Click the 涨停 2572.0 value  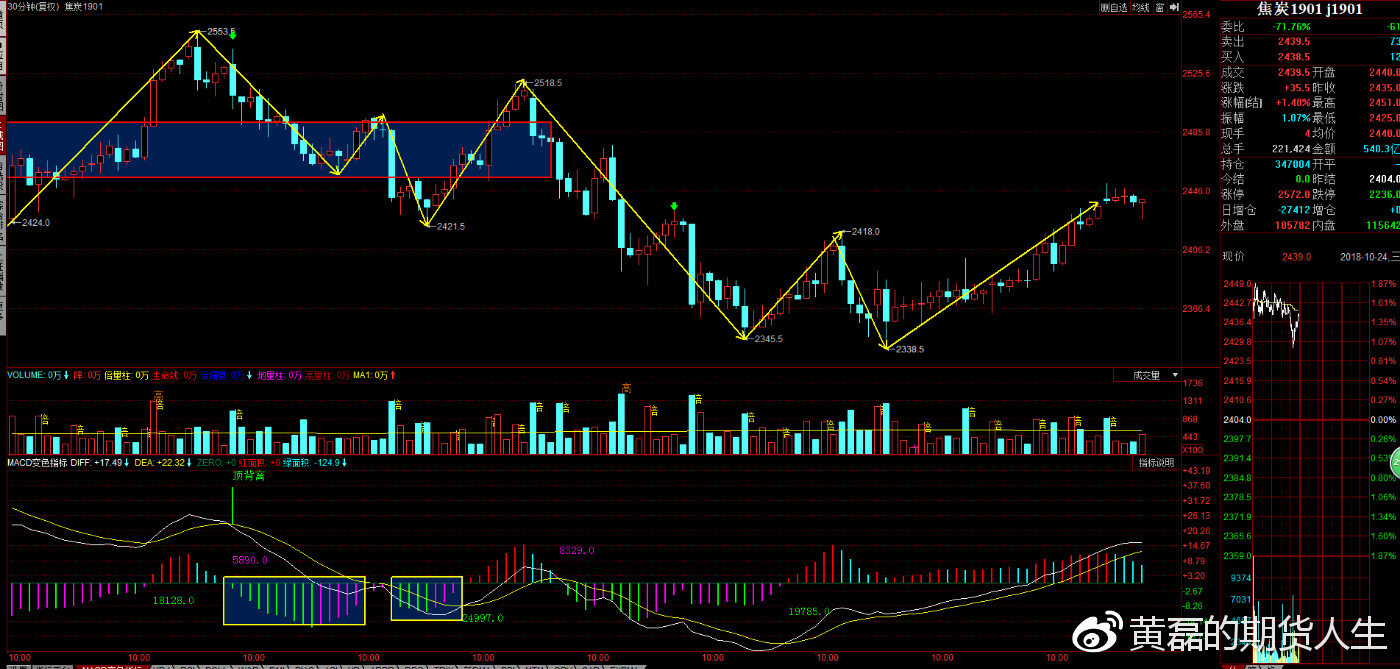1295,193
